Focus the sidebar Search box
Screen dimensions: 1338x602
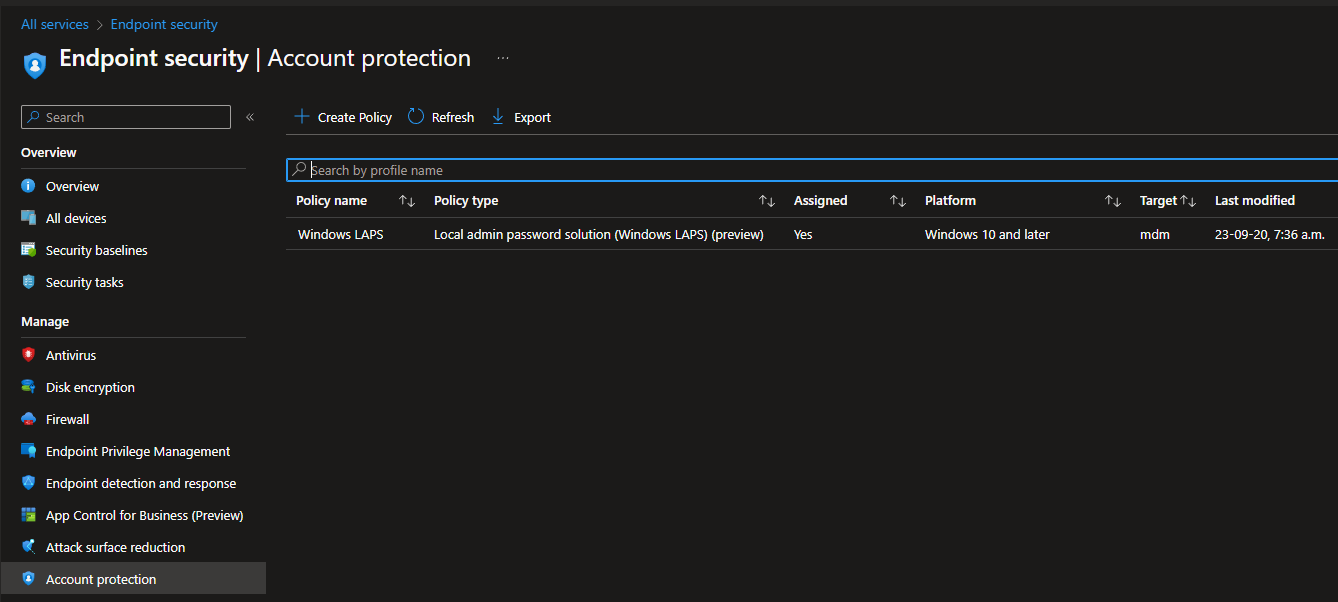point(126,117)
